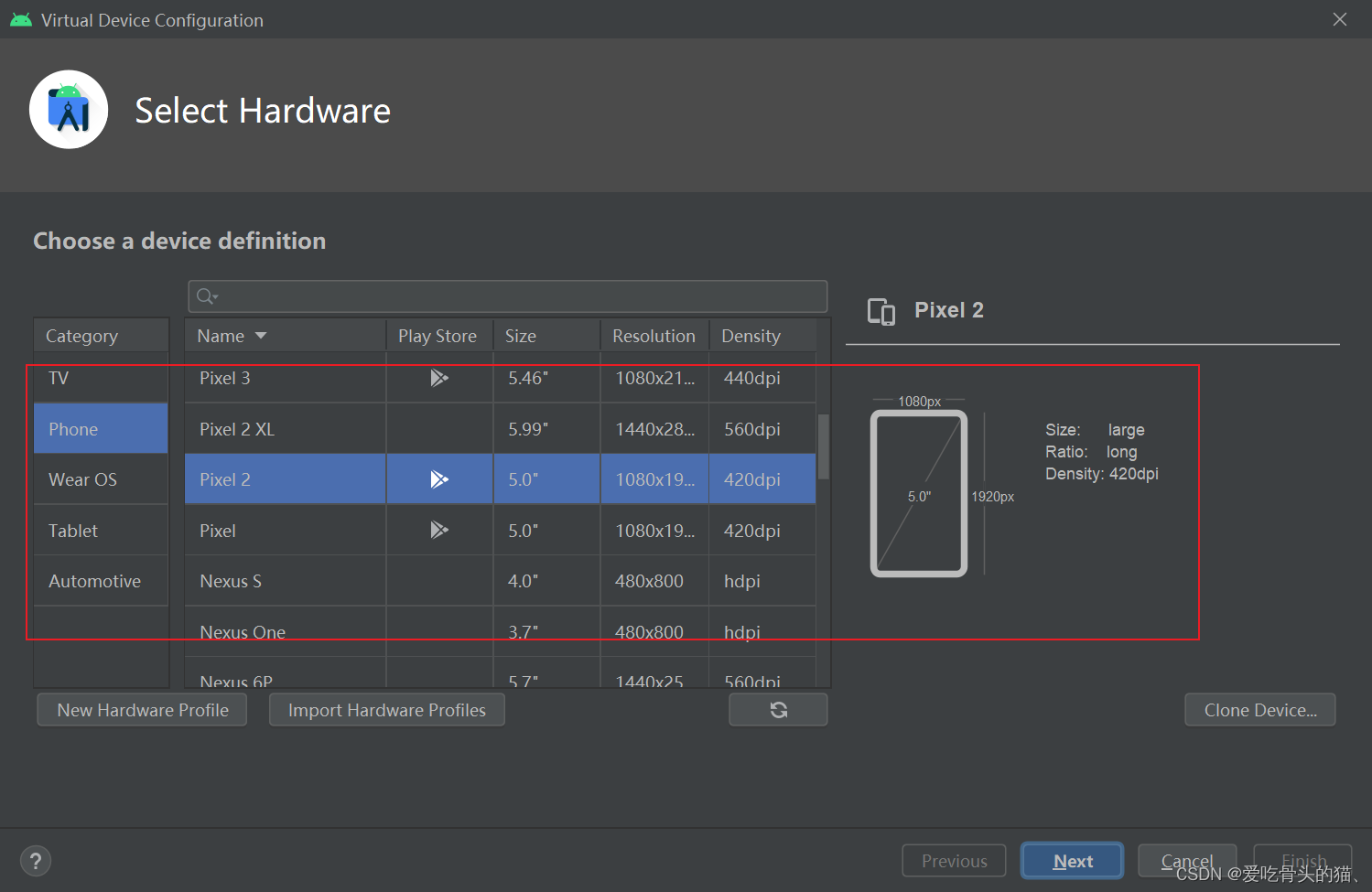Select the Tablet category
The width and height of the screenshot is (1372, 892).
101,531
